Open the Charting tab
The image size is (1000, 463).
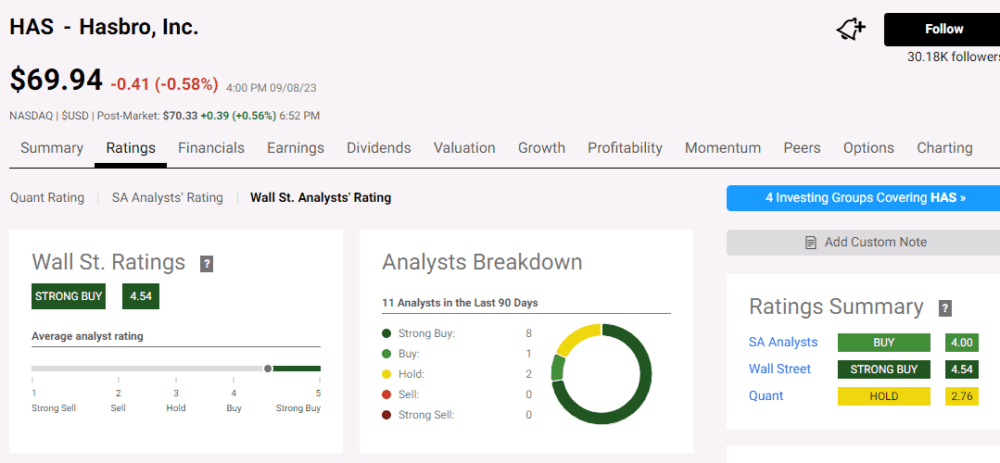click(945, 148)
